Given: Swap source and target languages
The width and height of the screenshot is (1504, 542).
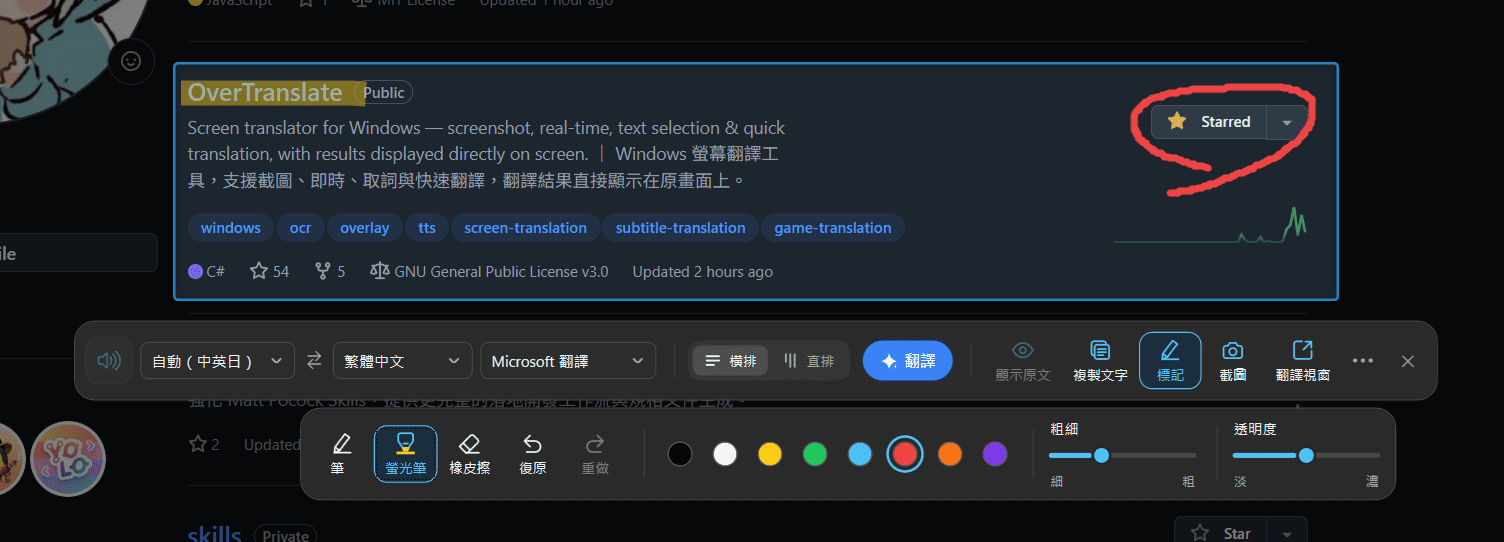Looking at the screenshot, I should pos(314,361).
